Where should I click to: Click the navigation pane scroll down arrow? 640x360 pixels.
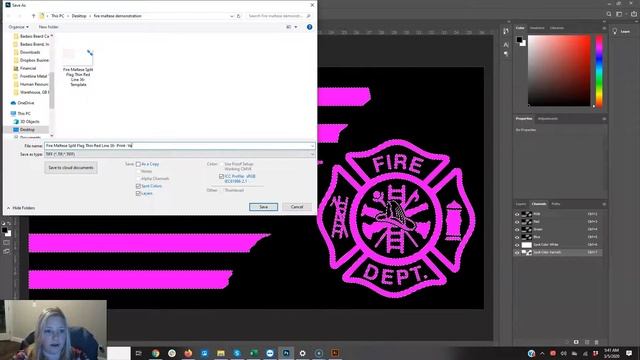[x=52, y=136]
